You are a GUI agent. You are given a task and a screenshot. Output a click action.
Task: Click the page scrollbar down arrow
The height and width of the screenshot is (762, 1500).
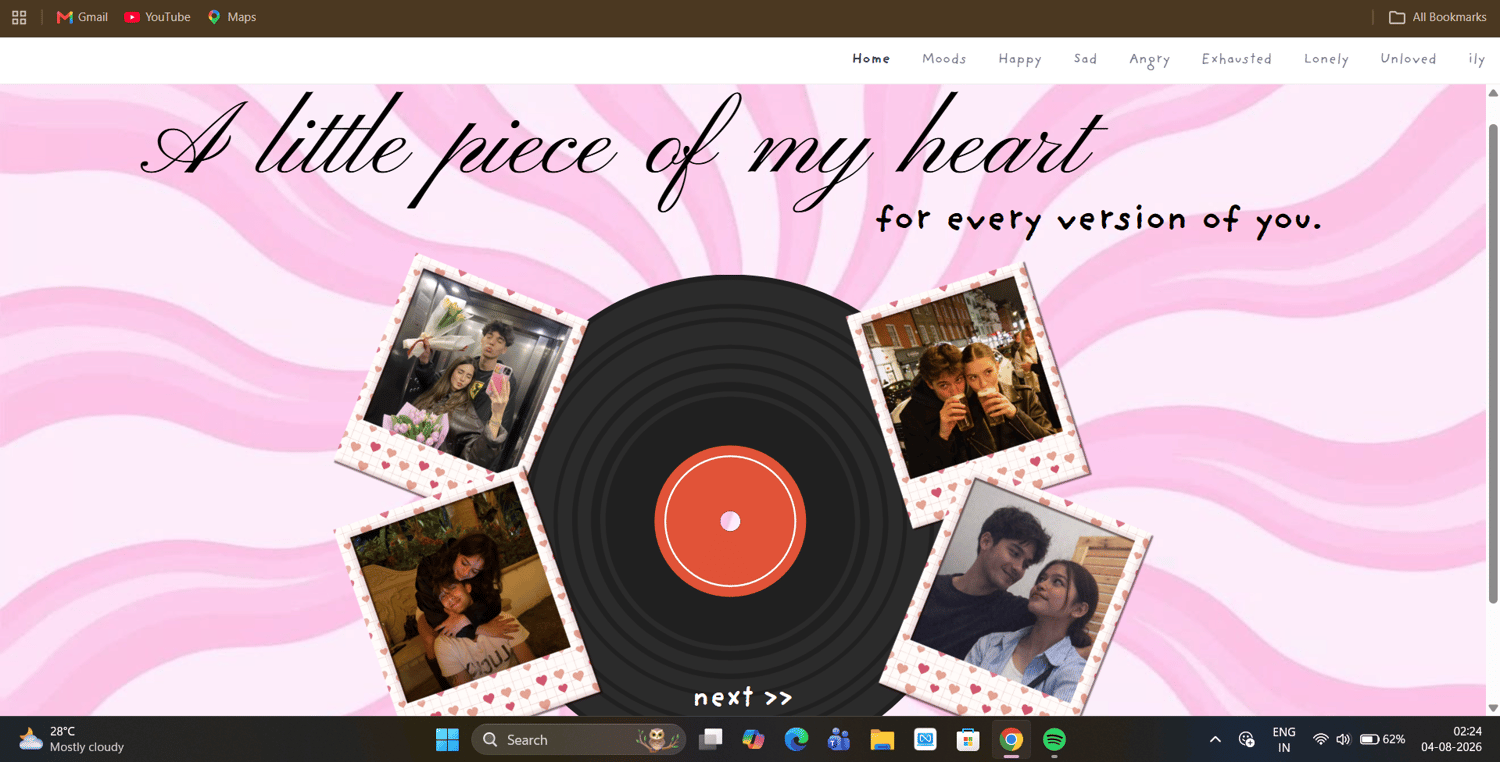pyautogui.click(x=1493, y=708)
